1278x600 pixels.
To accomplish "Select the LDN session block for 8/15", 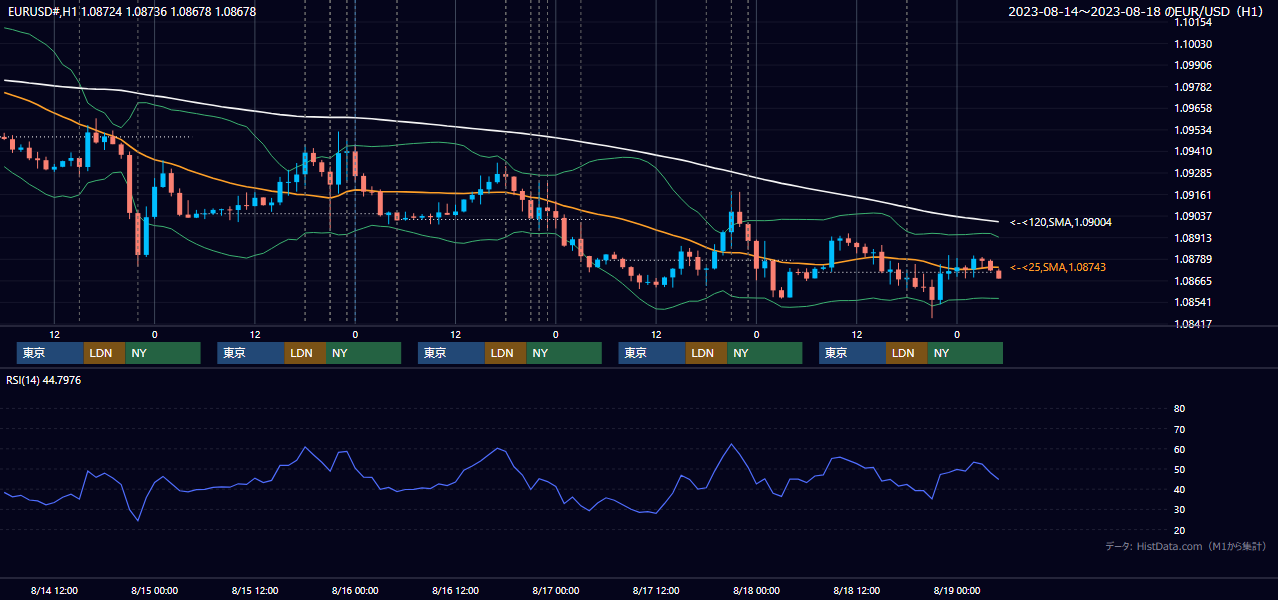I will click(x=305, y=353).
